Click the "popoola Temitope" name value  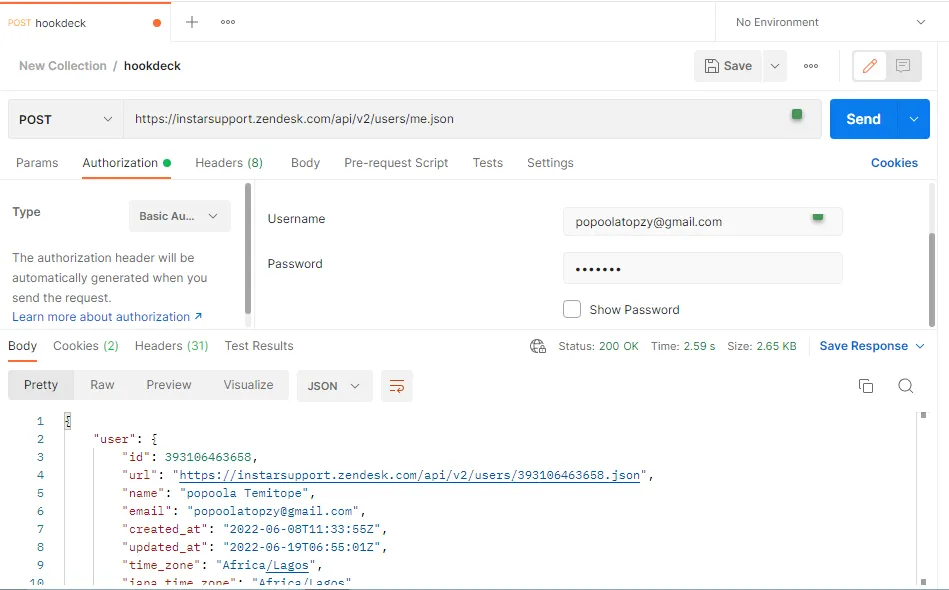point(244,493)
